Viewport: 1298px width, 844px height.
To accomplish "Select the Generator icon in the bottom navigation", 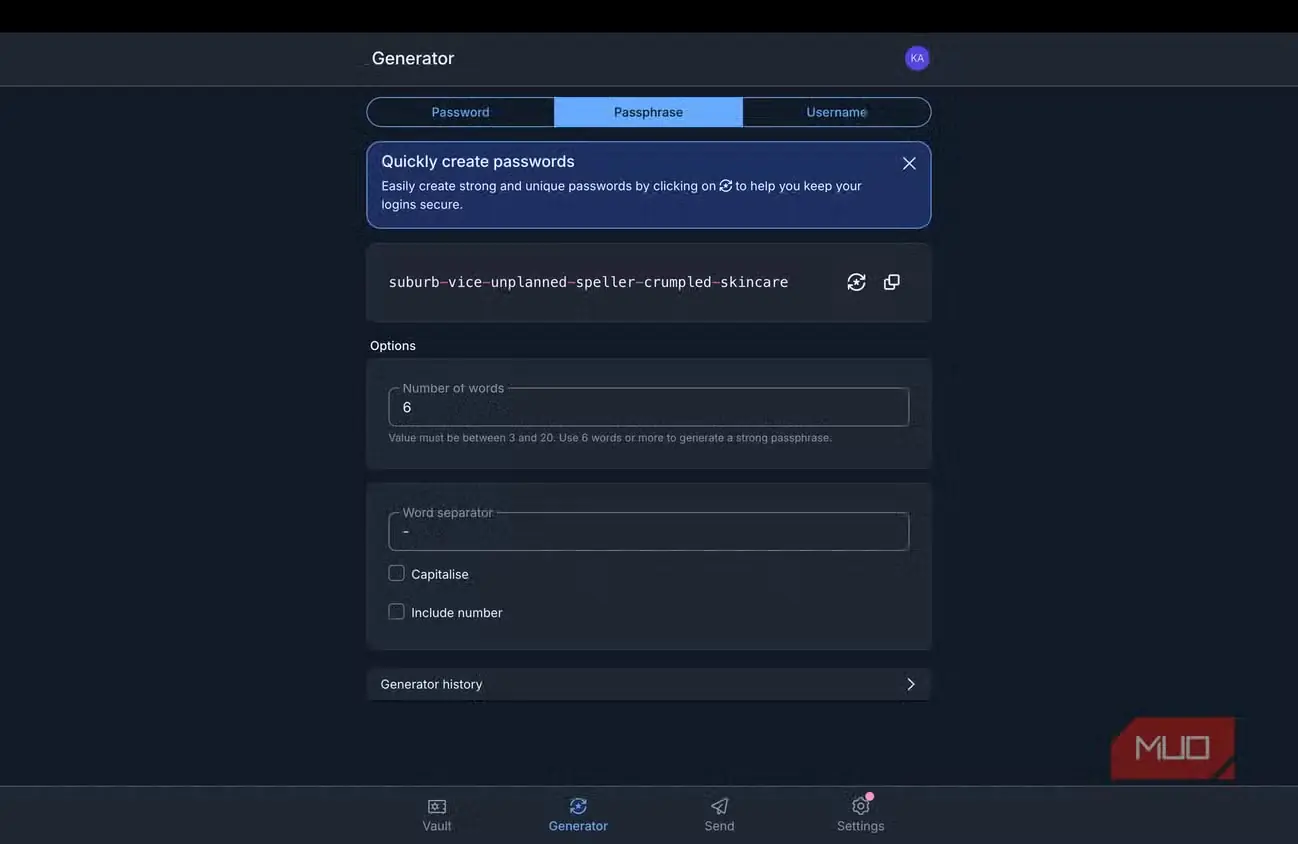I will pos(578,806).
